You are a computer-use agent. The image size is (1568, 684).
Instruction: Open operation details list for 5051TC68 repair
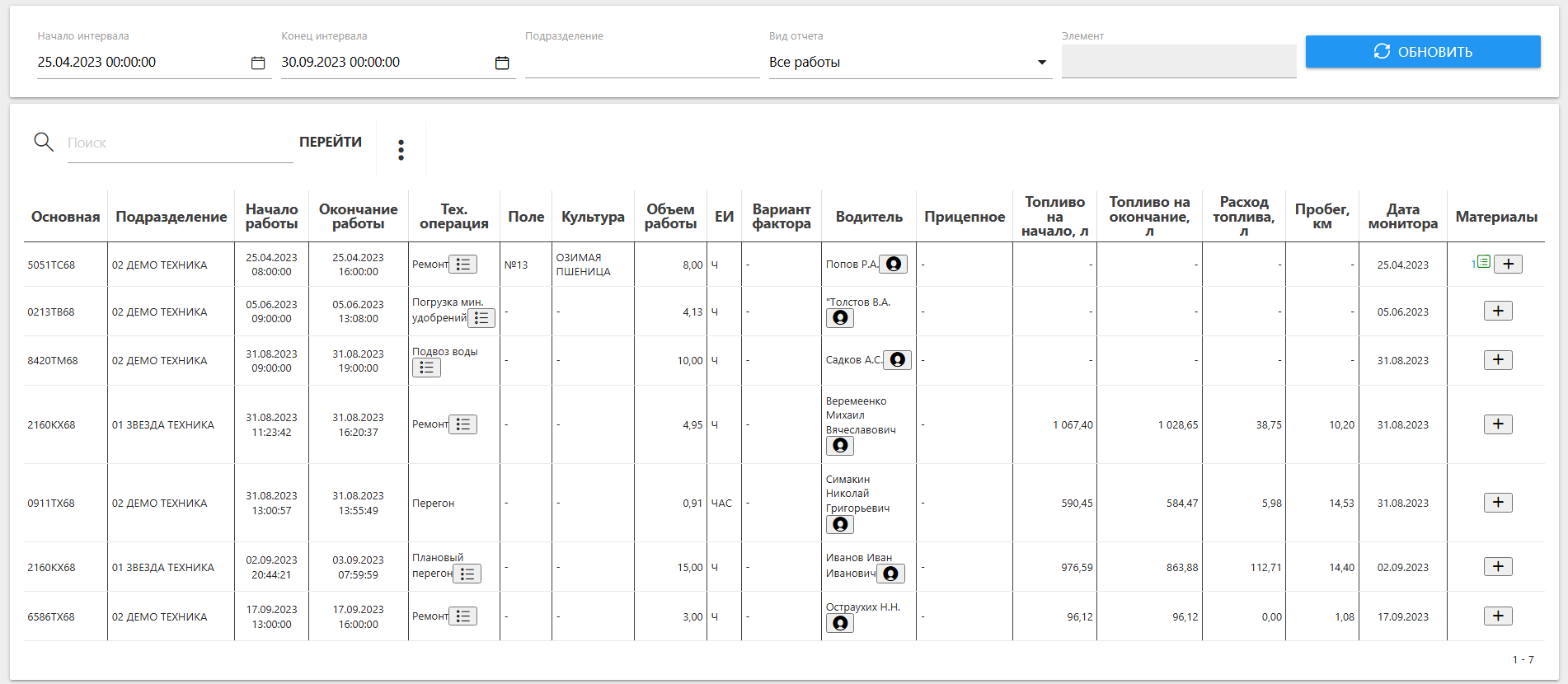point(463,265)
